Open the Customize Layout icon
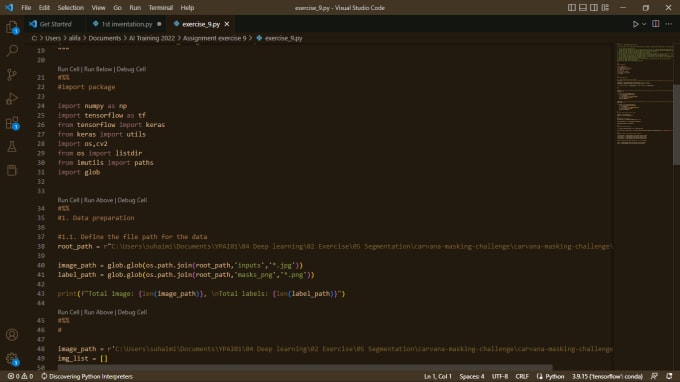The width and height of the screenshot is (680, 382). [x=605, y=7]
